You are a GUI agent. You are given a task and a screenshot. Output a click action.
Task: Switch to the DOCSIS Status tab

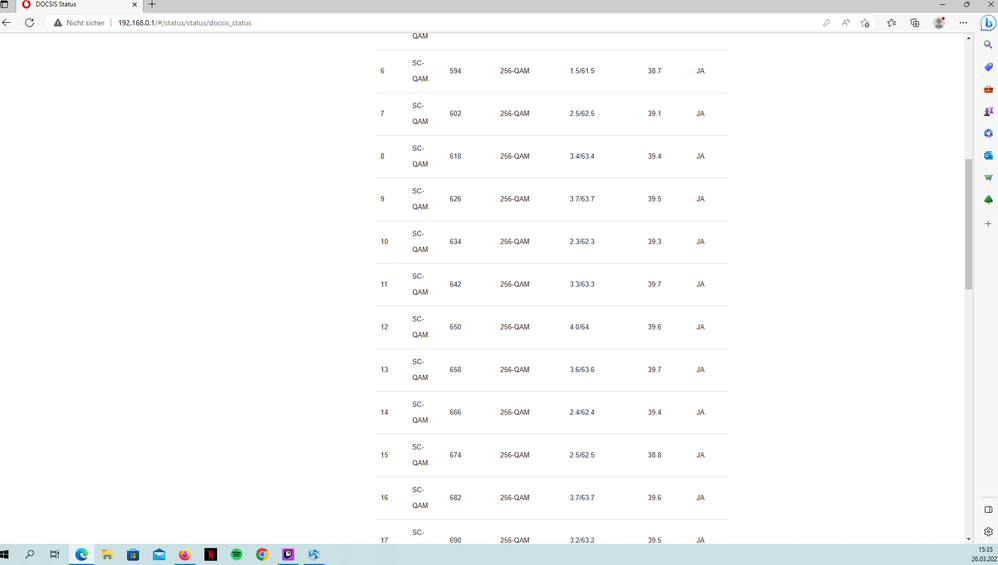click(x=80, y=4)
